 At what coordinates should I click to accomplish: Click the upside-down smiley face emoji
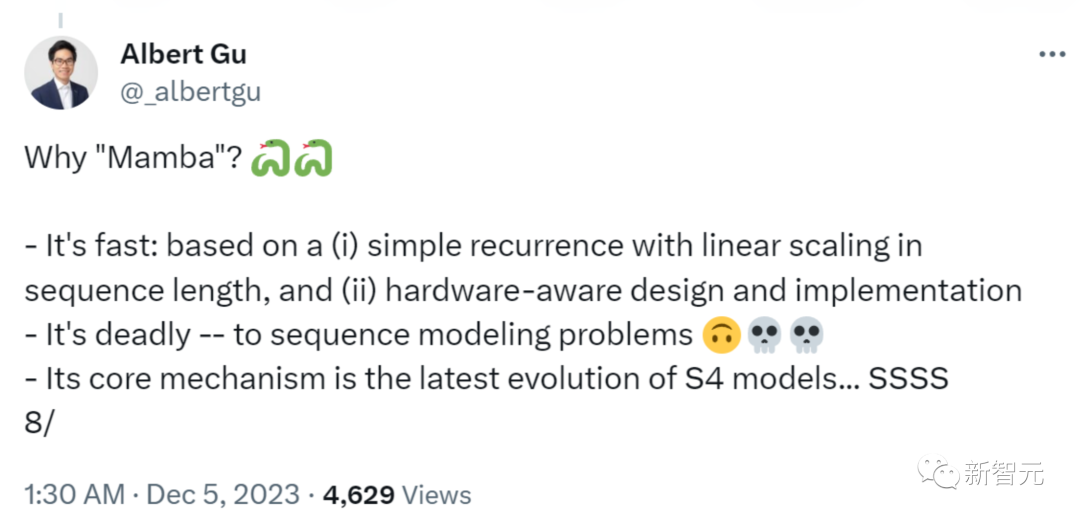point(720,337)
